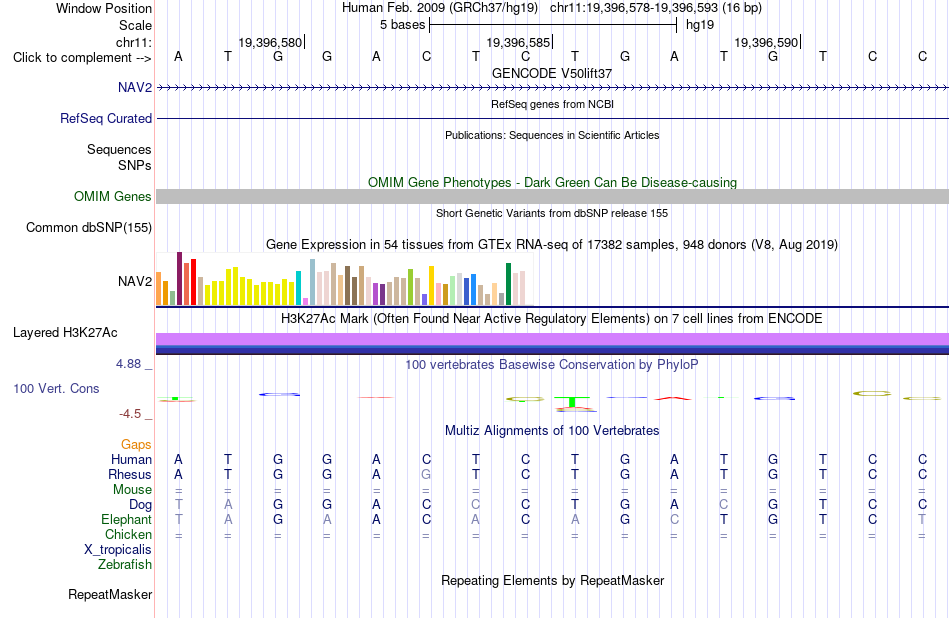The height and width of the screenshot is (618, 950).
Task: Open Common dbSNP(155) track settings
Action: (x=88, y=227)
